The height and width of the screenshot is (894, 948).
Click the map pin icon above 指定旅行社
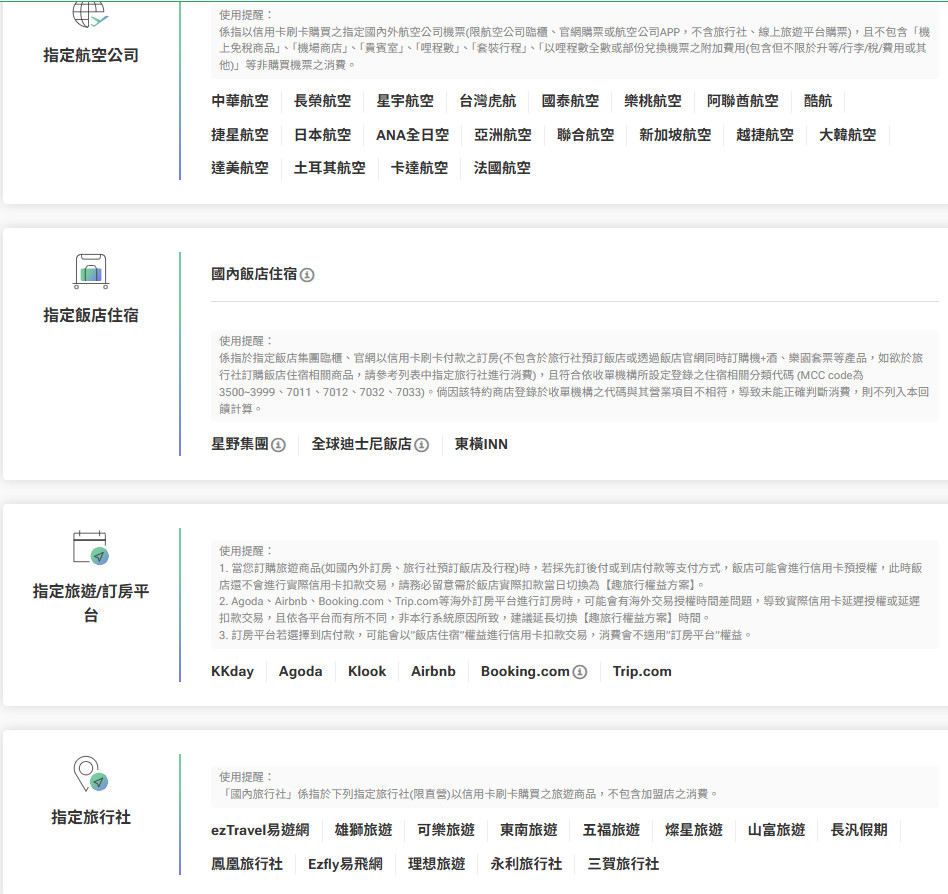pyautogui.click(x=90, y=775)
